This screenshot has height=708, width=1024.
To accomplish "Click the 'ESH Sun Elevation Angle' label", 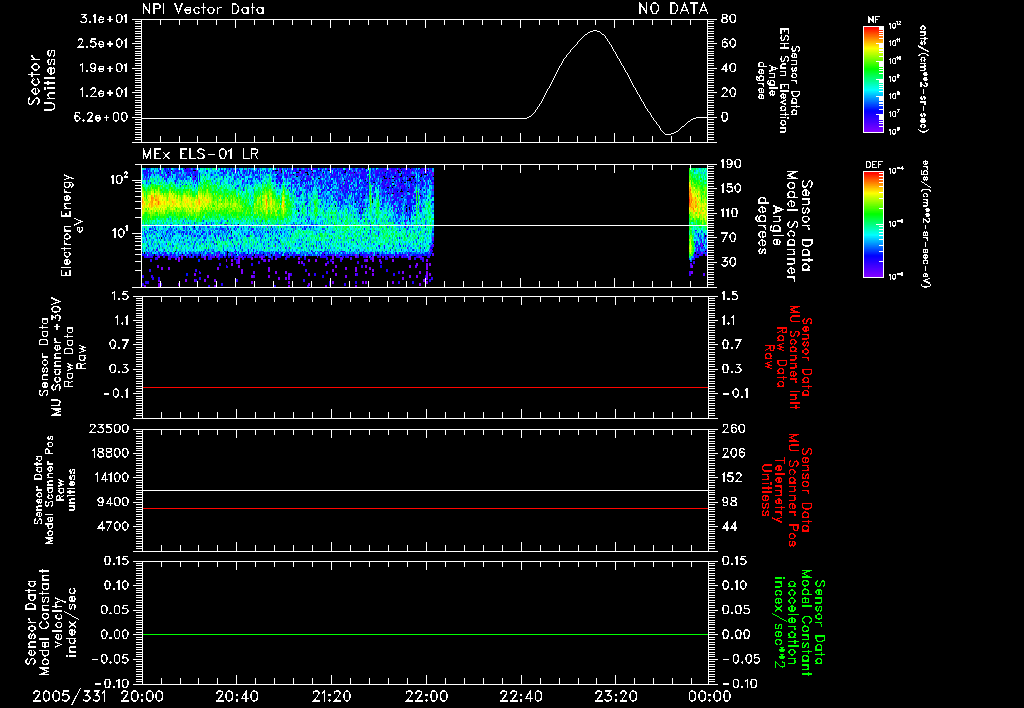I will click(x=778, y=80).
